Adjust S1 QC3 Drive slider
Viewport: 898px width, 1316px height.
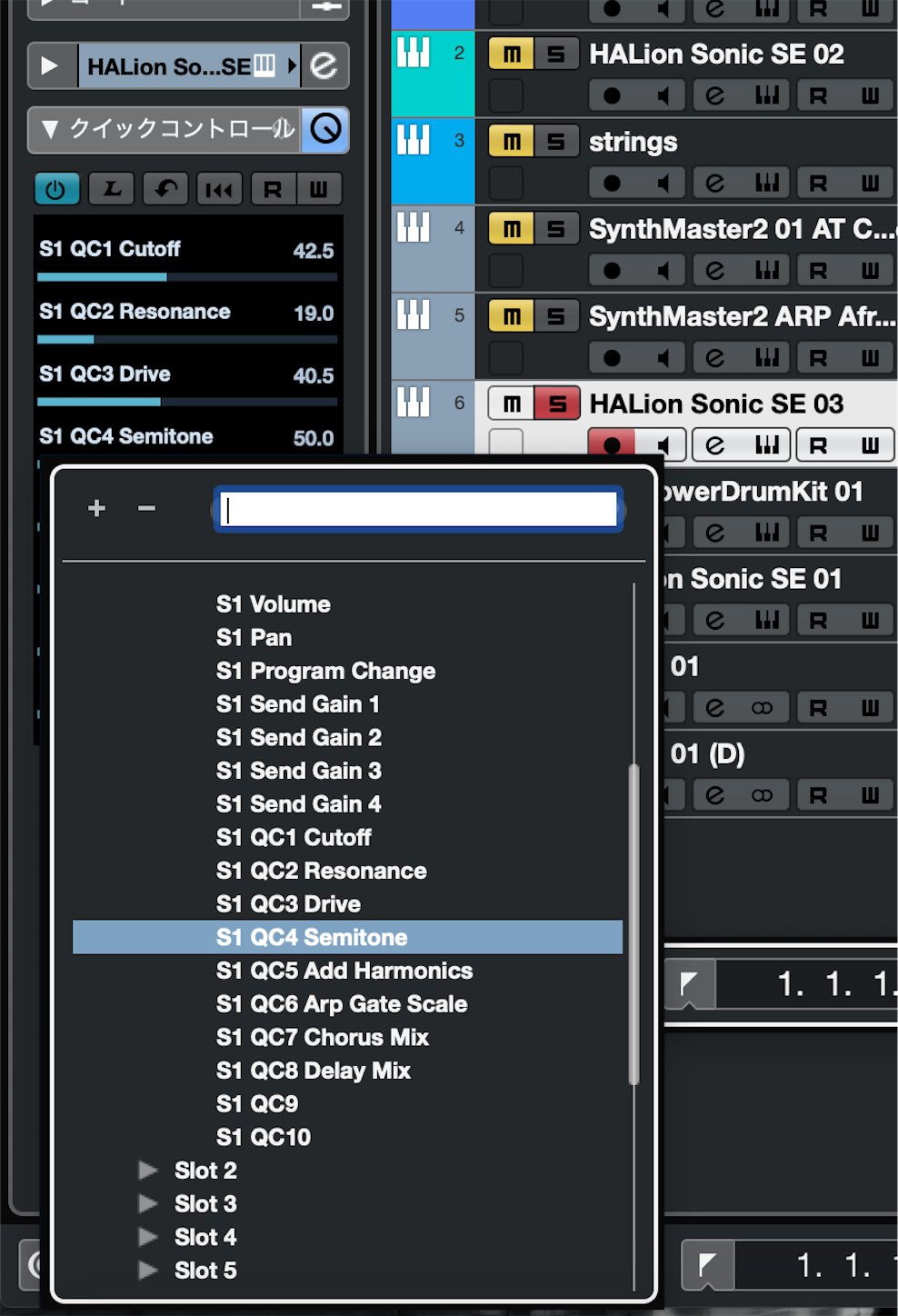point(187,402)
